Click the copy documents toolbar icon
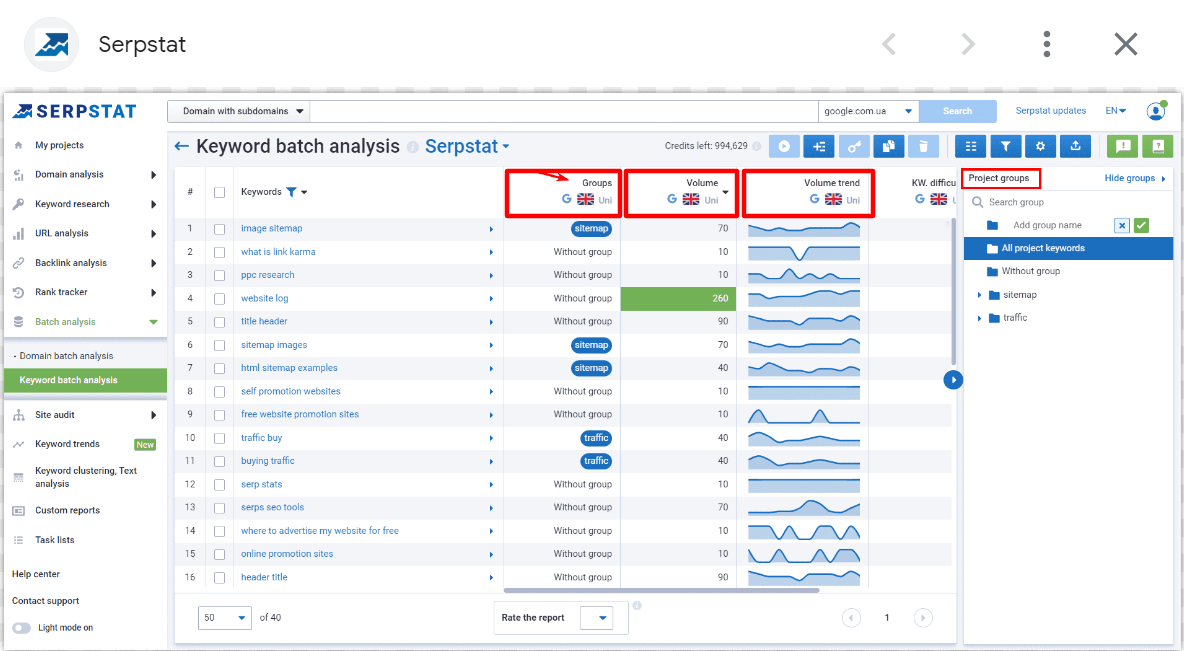This screenshot has width=1184, height=651. coord(889,147)
